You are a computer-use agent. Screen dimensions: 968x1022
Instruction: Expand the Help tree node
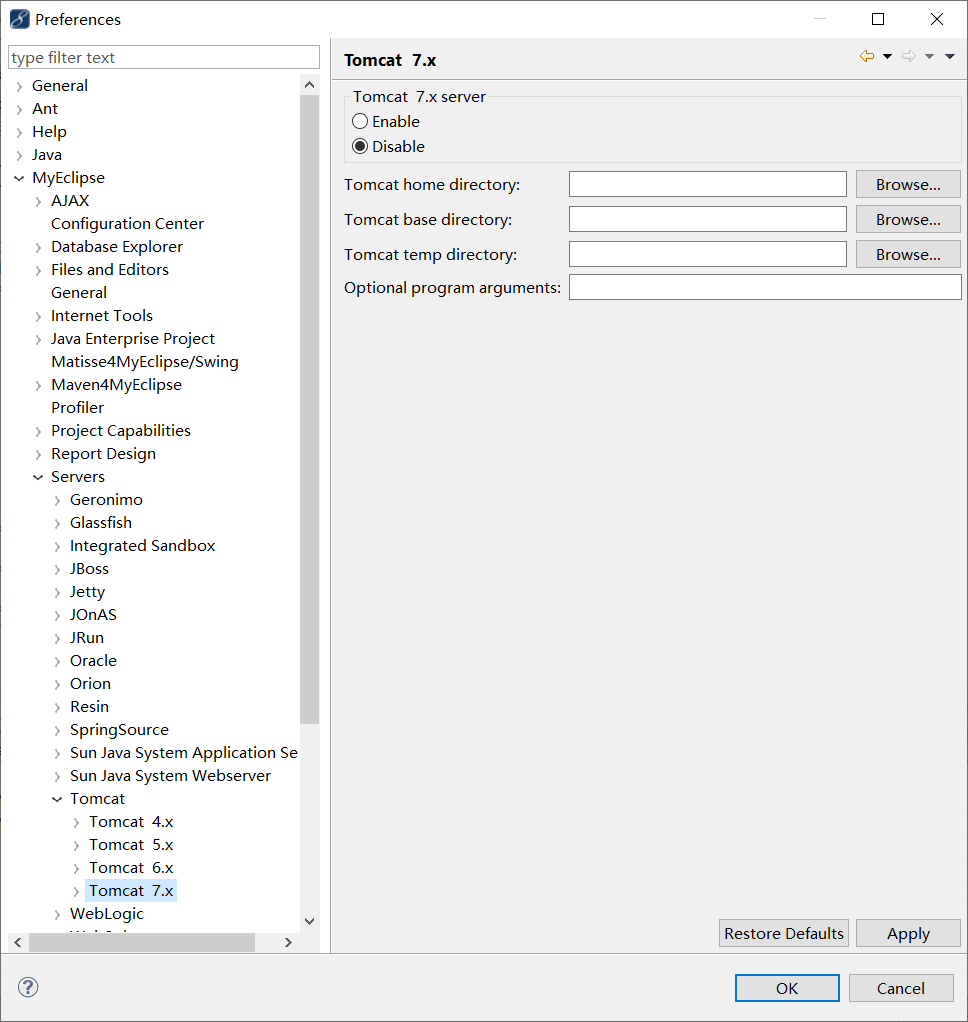click(20, 132)
